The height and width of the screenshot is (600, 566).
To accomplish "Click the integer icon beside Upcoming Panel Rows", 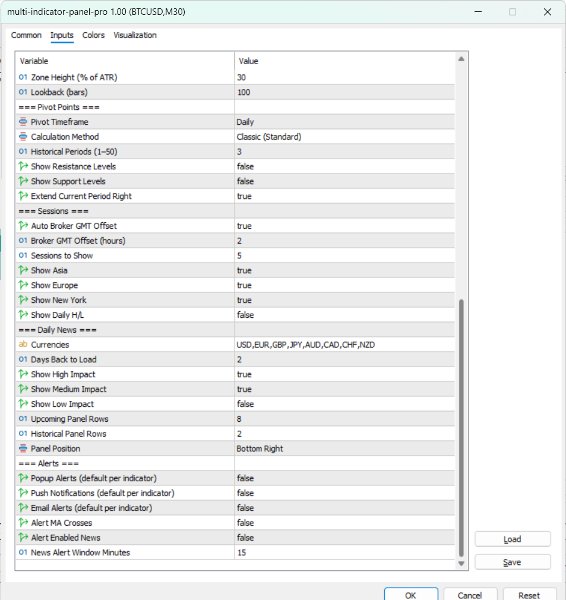I will (23, 419).
